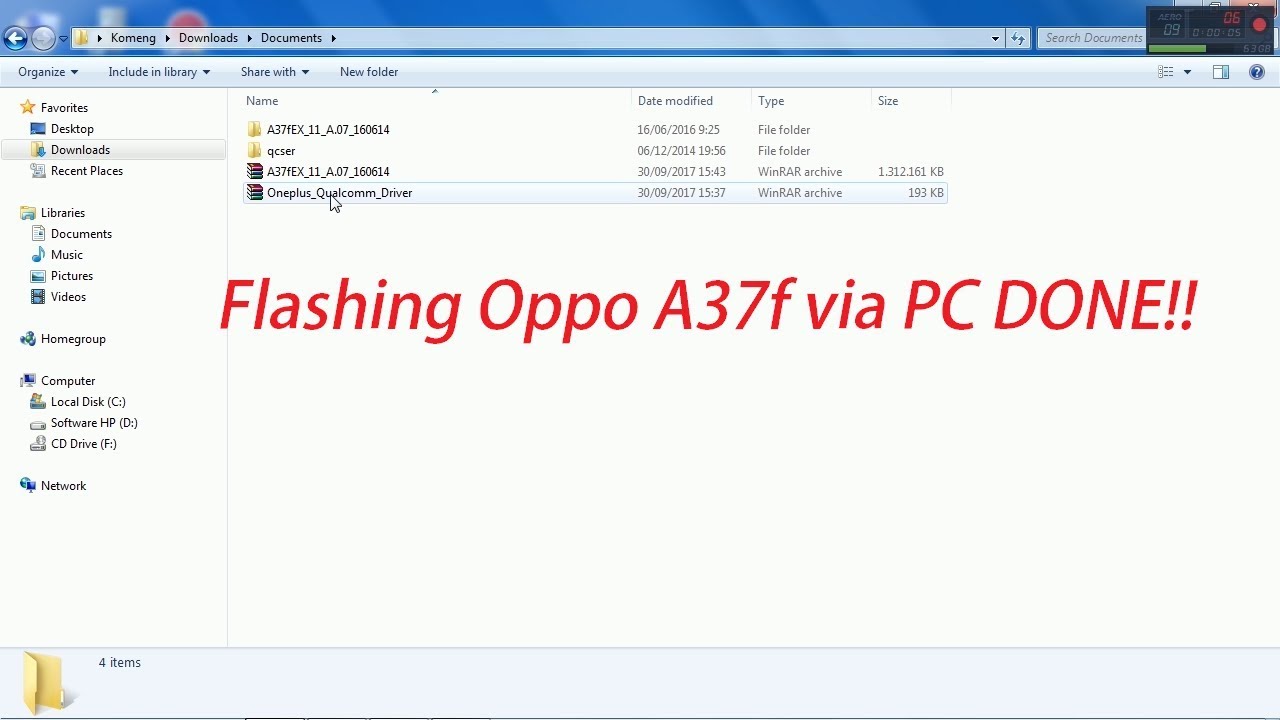Open Include in library menu
This screenshot has width=1280, height=720.
click(159, 72)
